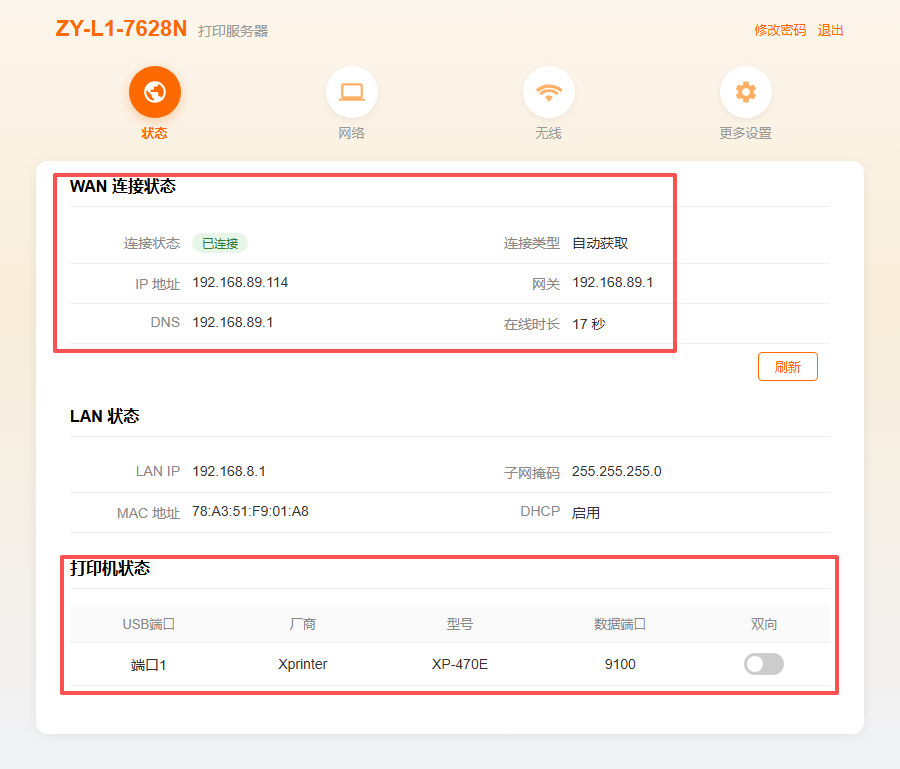900x769 pixels.
Task: Click the ZY-L1-7628N title
Action: coord(121,29)
